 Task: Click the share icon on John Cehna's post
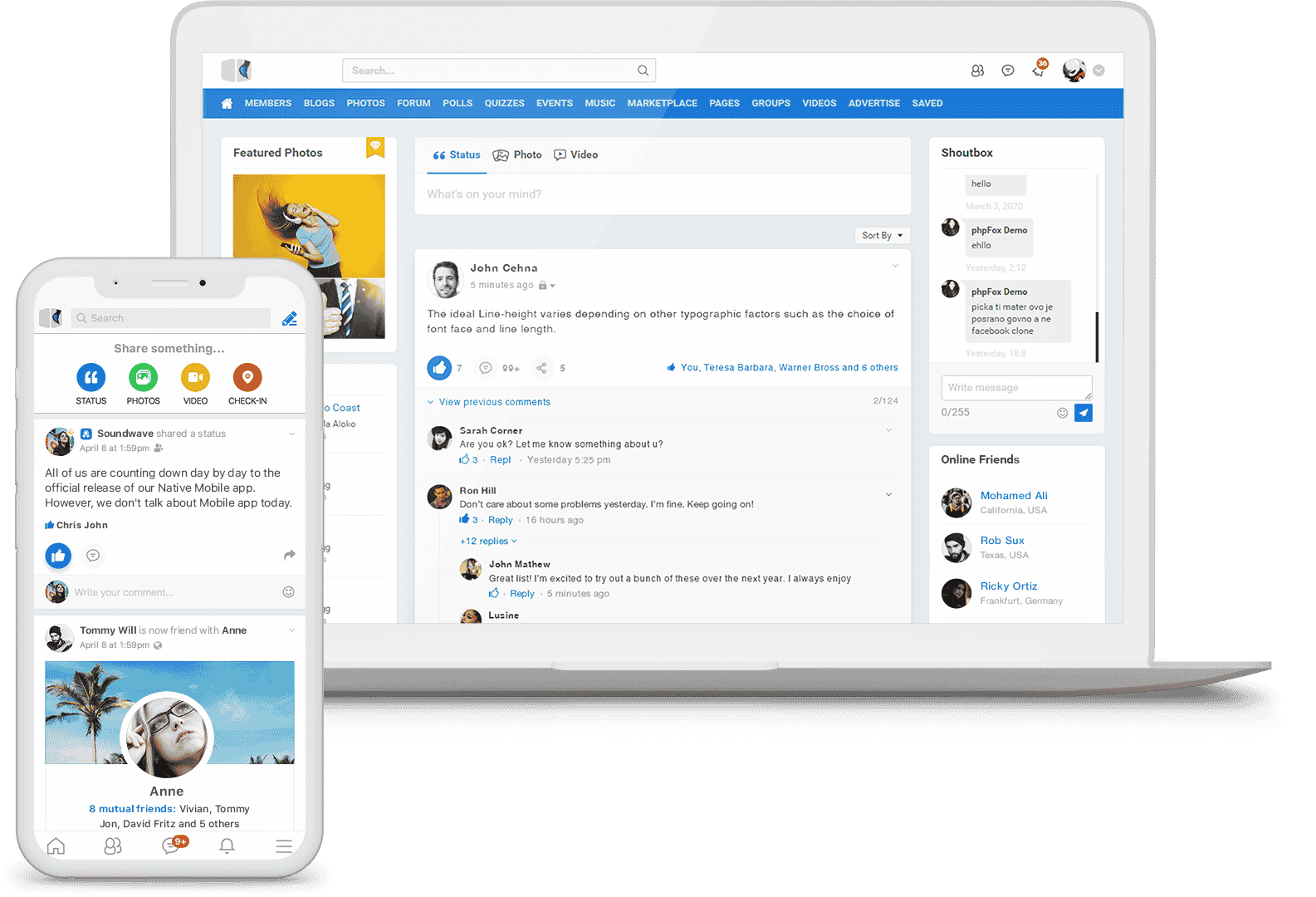541,368
